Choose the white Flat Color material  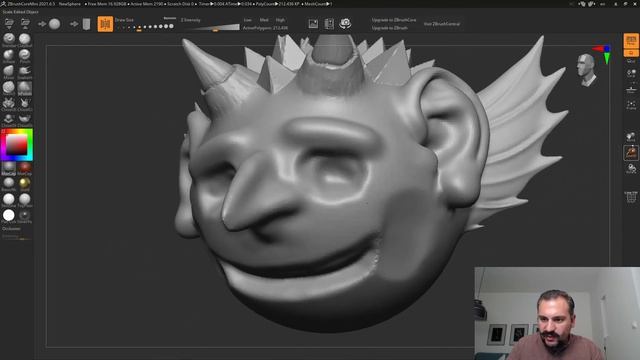pyautogui.click(x=9, y=215)
